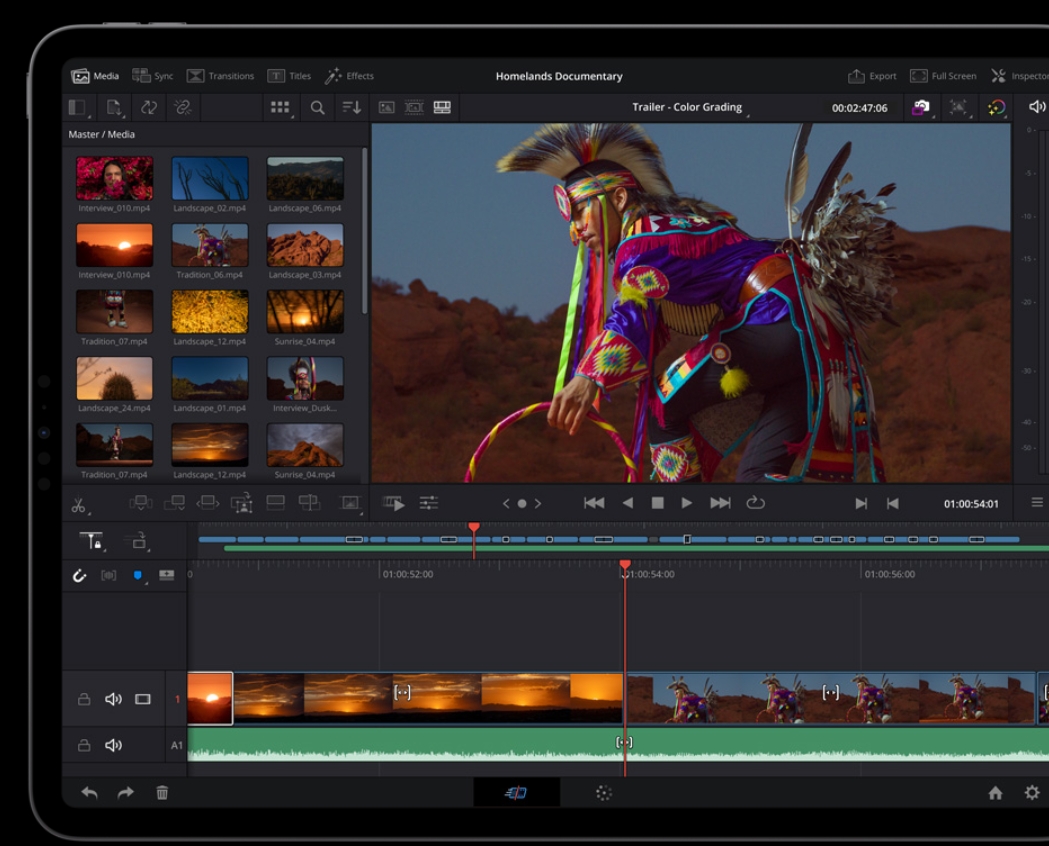Click the media pool scrollbar

coord(365,231)
